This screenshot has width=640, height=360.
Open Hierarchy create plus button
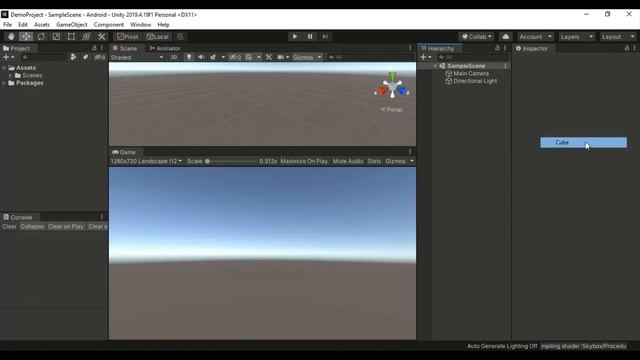tap(426, 57)
